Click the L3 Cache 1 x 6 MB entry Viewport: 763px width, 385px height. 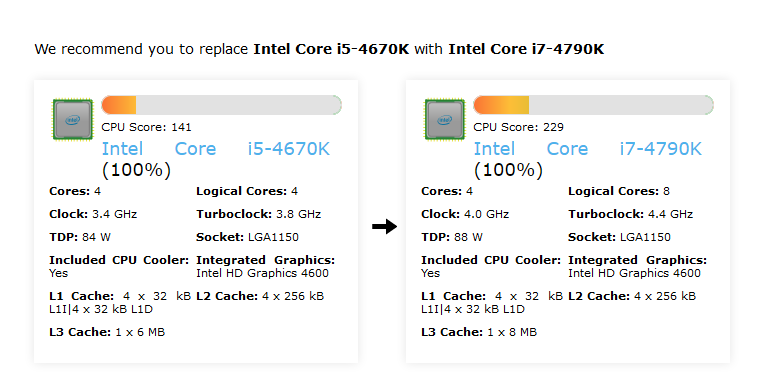pos(107,332)
